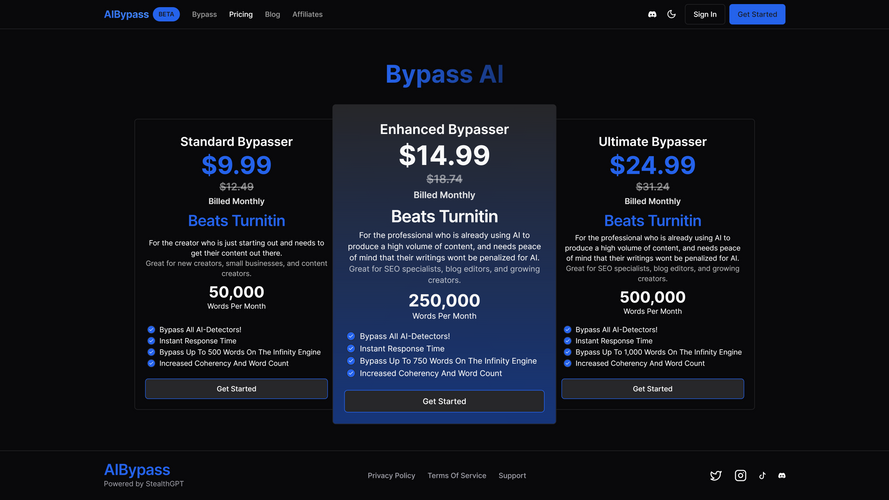
Task: Click the 500,000 words figure
Action: (653, 297)
